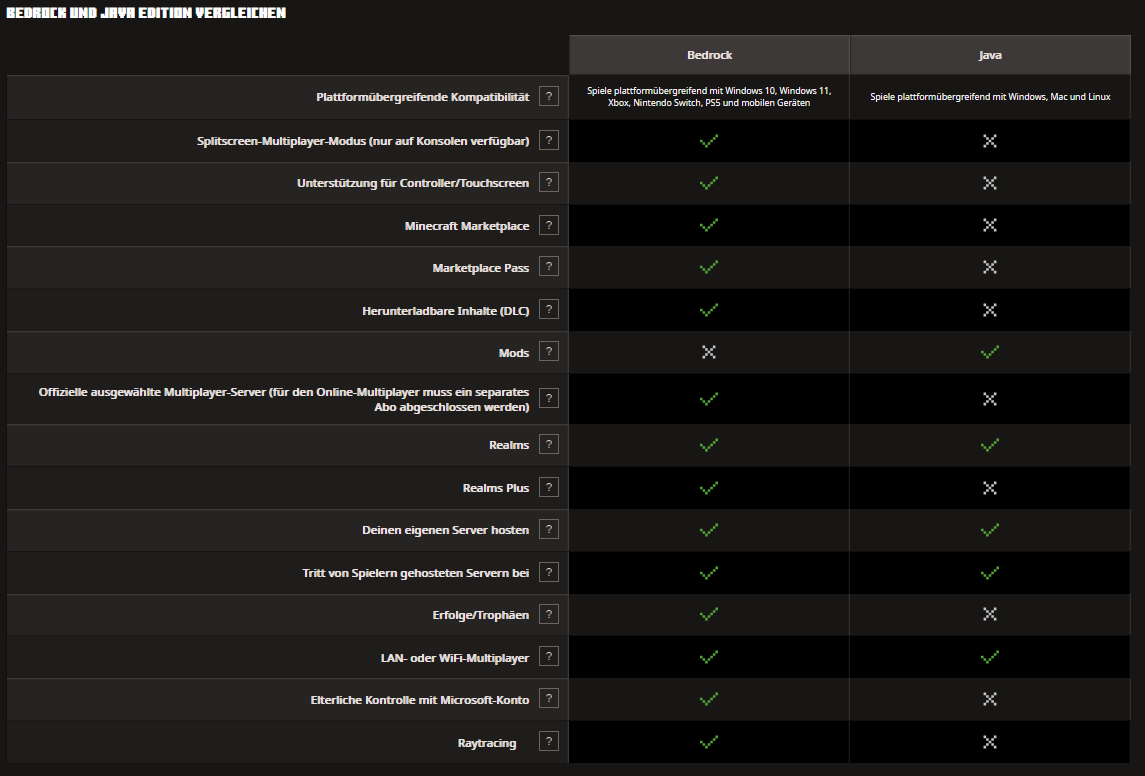Select the Bedrock column header

pos(709,55)
